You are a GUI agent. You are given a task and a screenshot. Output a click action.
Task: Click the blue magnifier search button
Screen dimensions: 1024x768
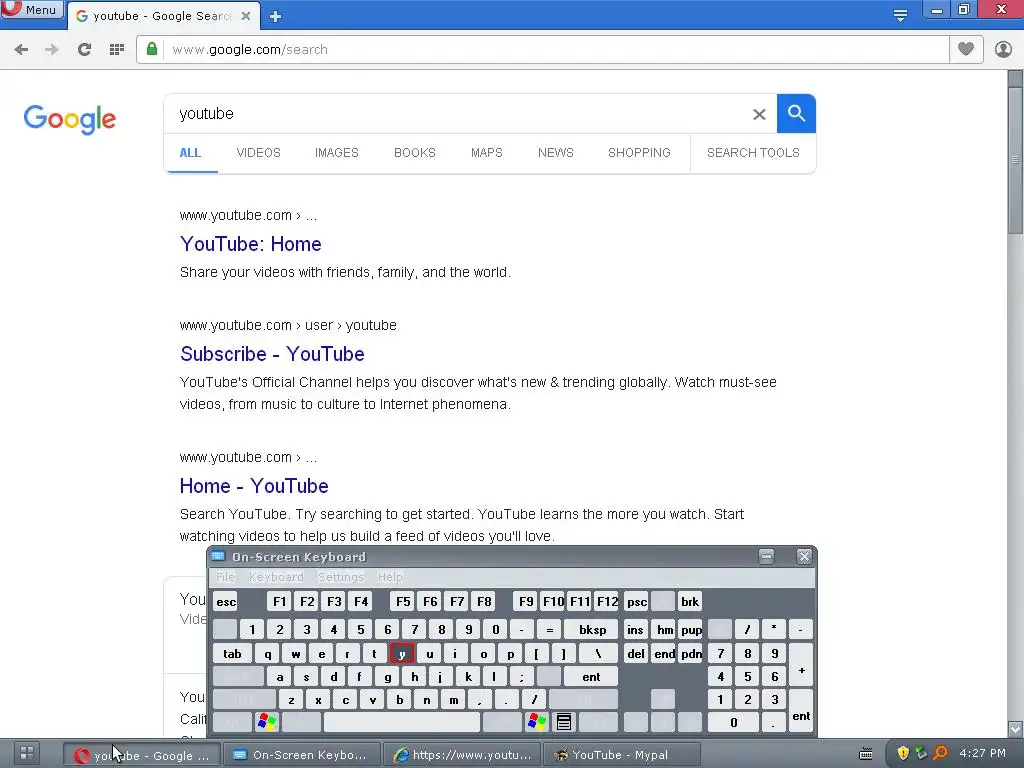[796, 114]
